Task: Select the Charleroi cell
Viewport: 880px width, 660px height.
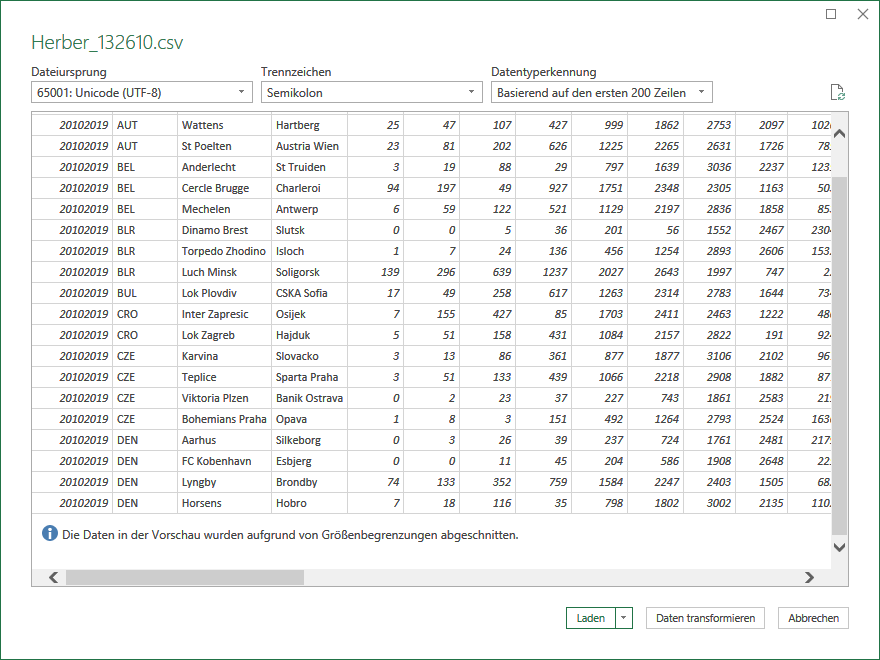Action: [309, 188]
